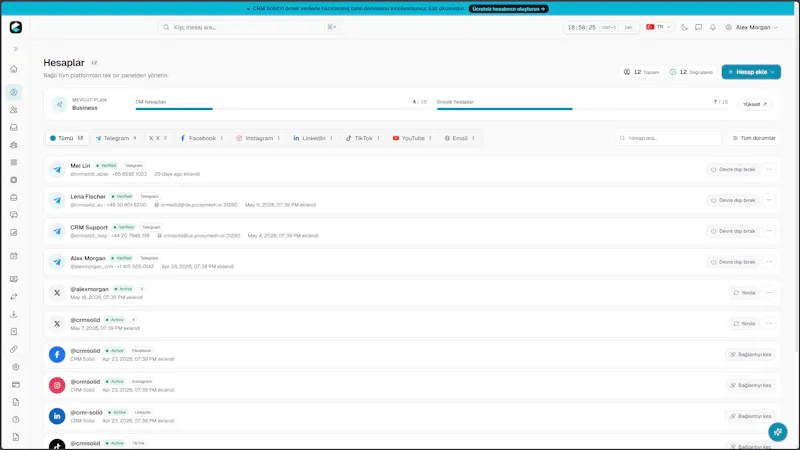Select the Telegram filter tab
The image size is (800, 450).
[x=116, y=138]
